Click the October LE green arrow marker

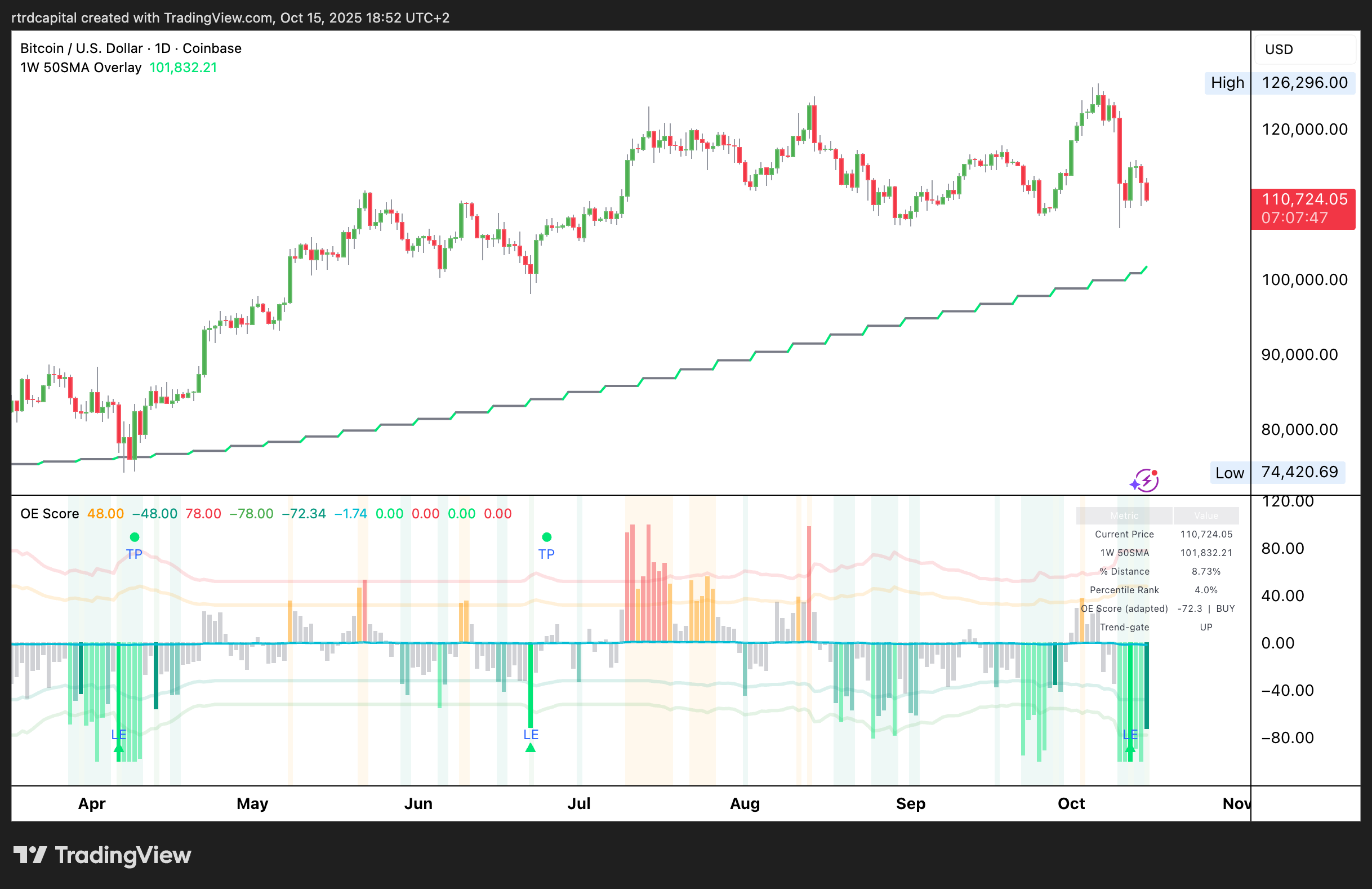click(1130, 748)
